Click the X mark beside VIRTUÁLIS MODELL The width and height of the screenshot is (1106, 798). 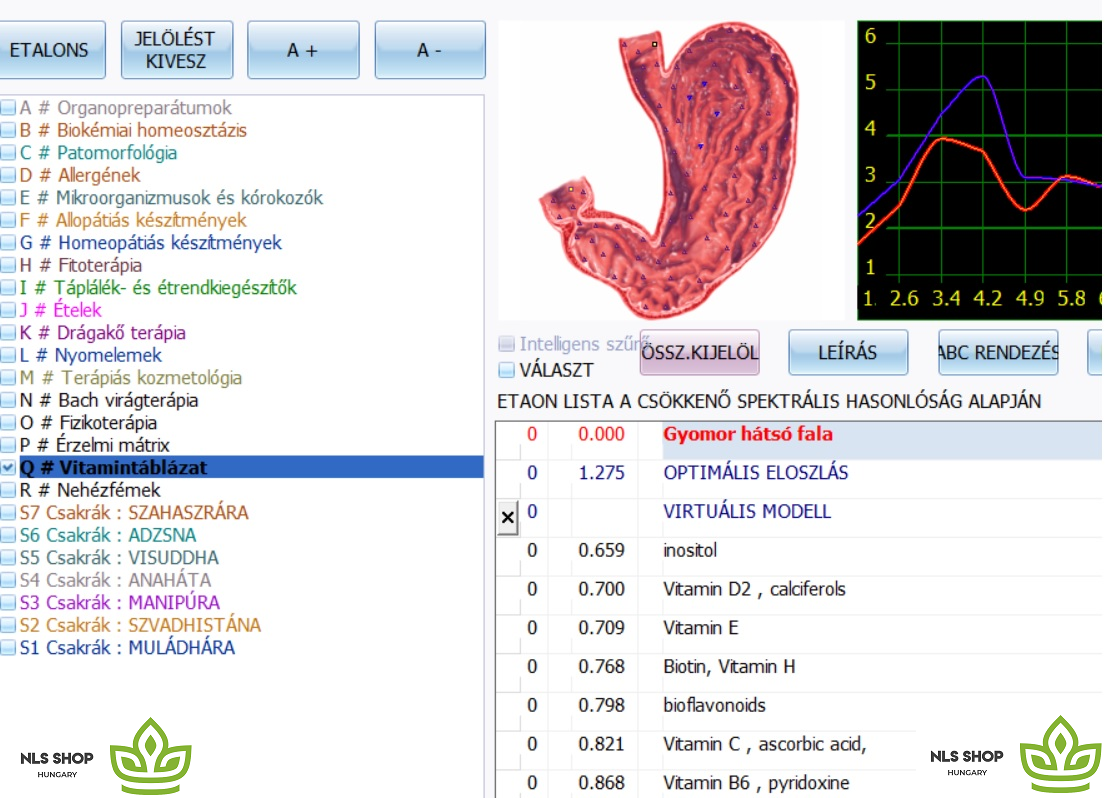point(507,518)
